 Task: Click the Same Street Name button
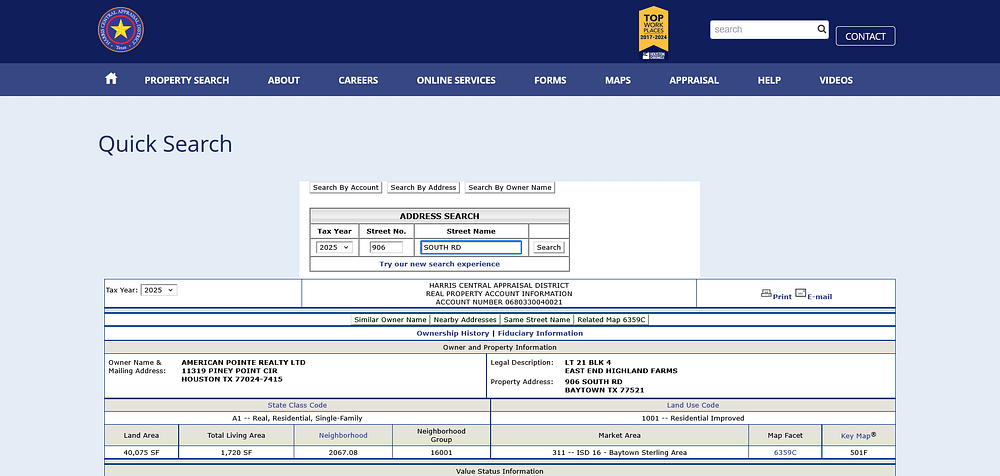536,320
